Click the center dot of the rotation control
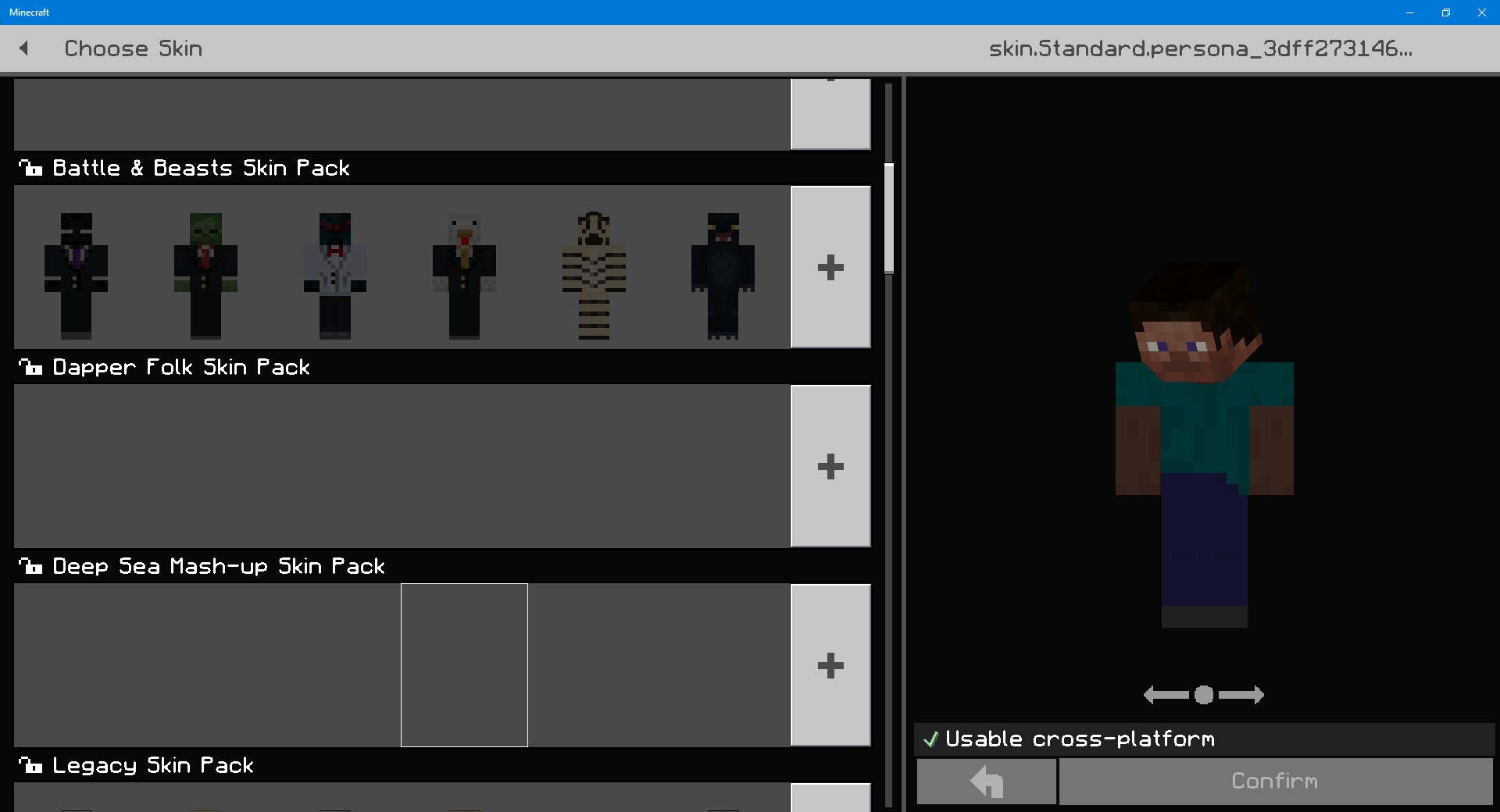This screenshot has height=812, width=1500. coord(1204,695)
